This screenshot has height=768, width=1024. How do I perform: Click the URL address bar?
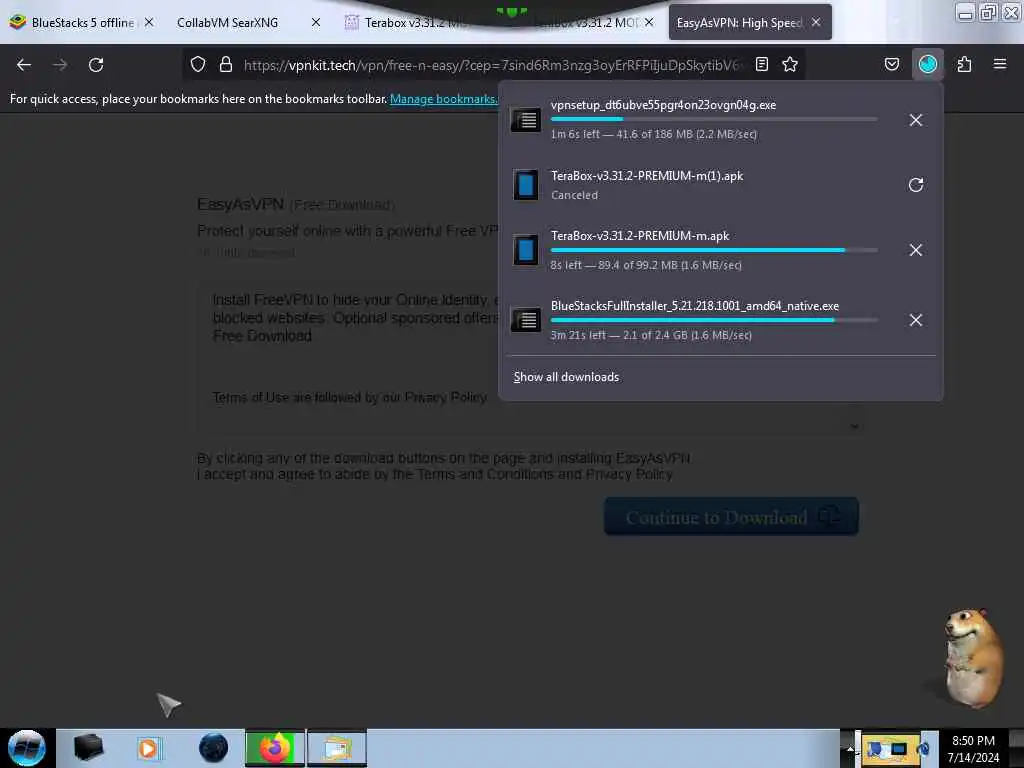493,65
